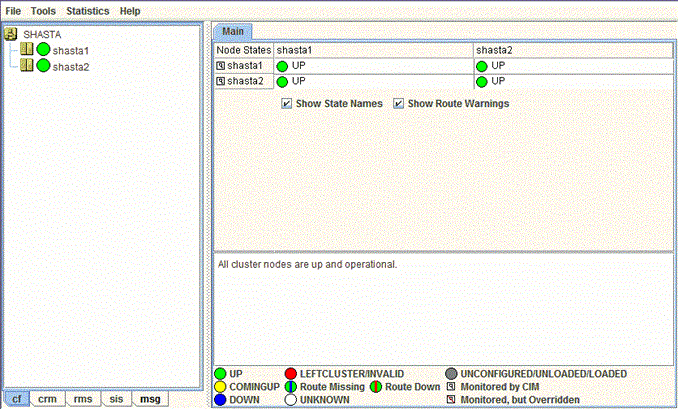Click the green UP legend icon
Viewport: 678px width, 409px height.
point(220,374)
